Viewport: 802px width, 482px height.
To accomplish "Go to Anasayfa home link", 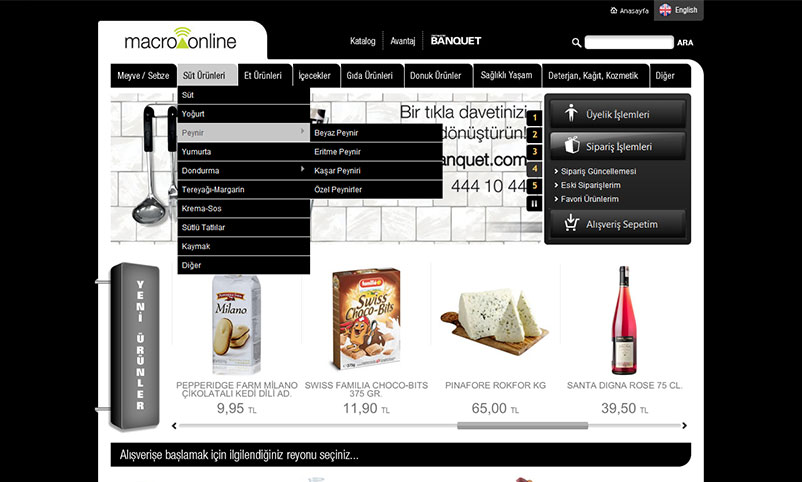I will [629, 11].
